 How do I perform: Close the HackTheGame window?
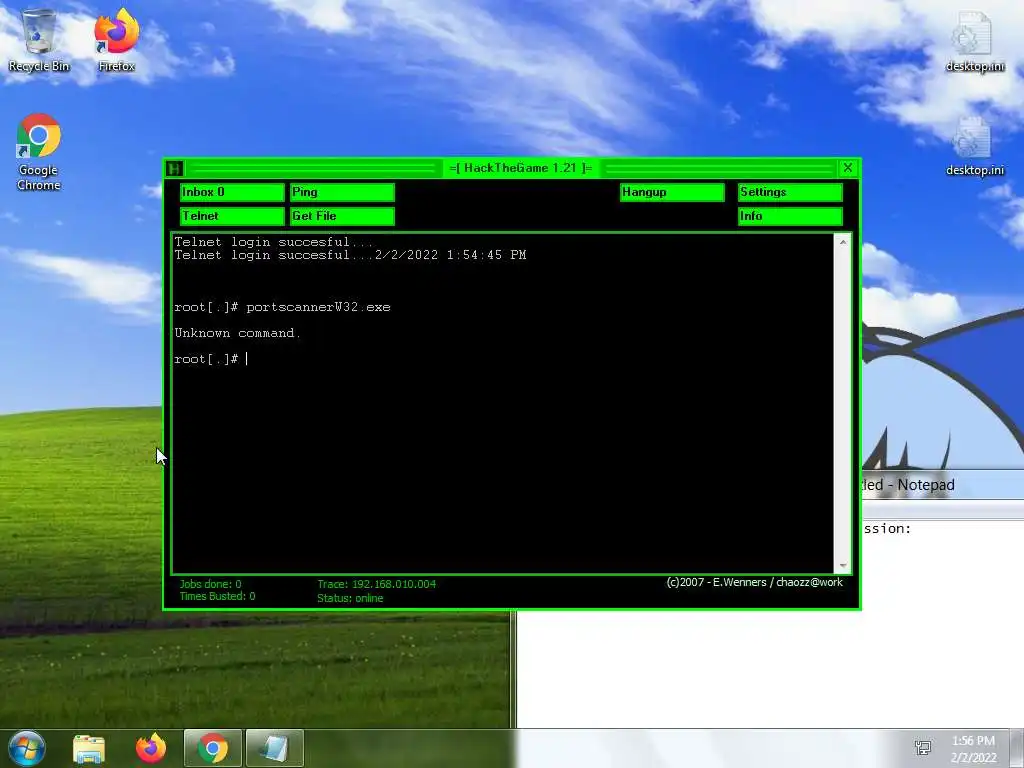(848, 168)
